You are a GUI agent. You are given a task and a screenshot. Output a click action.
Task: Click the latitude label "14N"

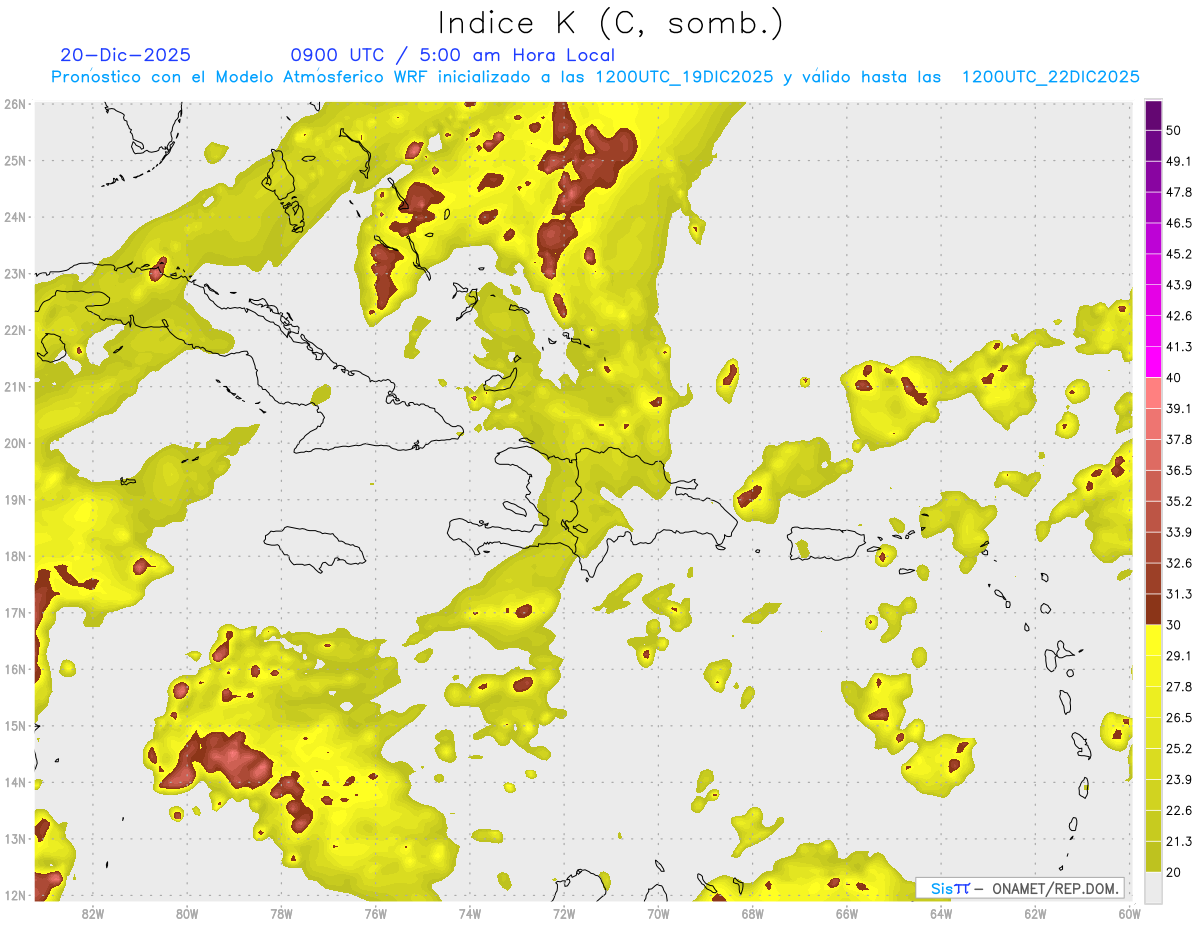(15, 782)
